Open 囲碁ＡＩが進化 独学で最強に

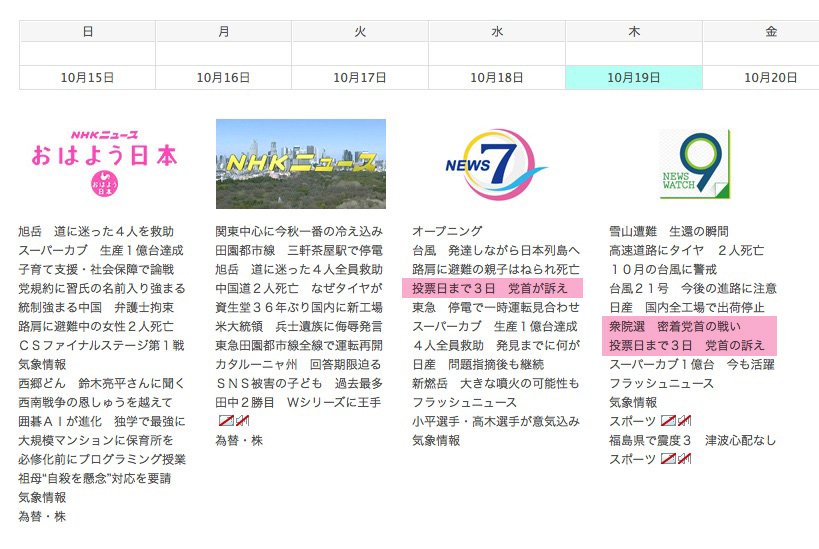(102, 422)
